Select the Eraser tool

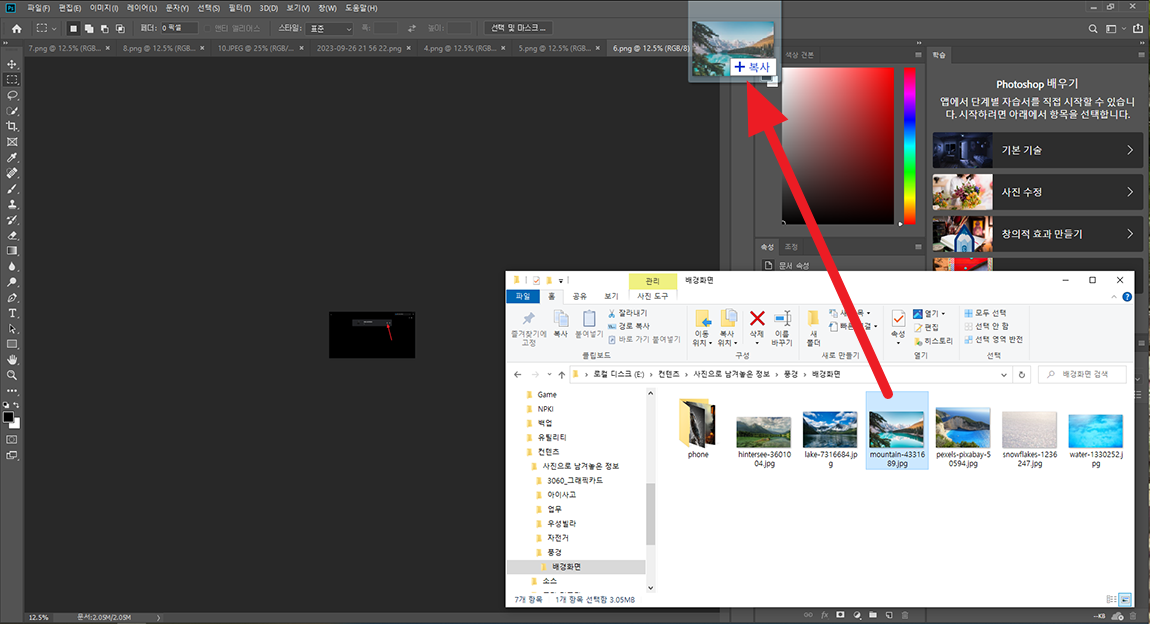coord(12,236)
